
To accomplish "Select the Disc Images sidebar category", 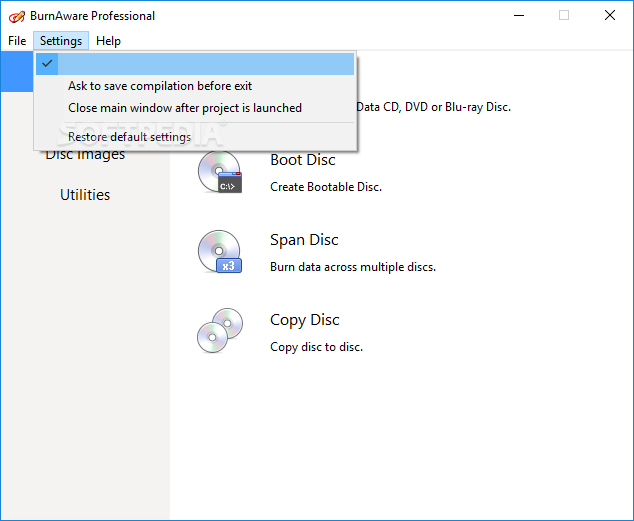I will coord(85,155).
